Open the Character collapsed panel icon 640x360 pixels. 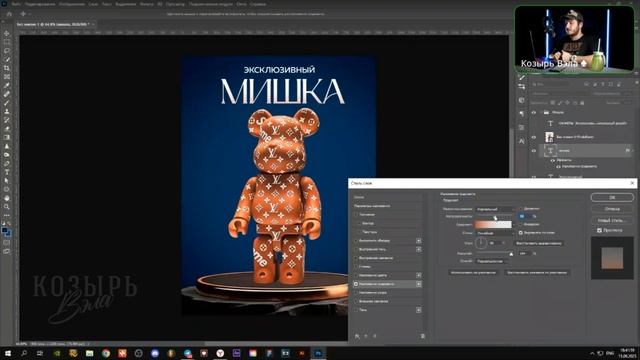tap(522, 141)
